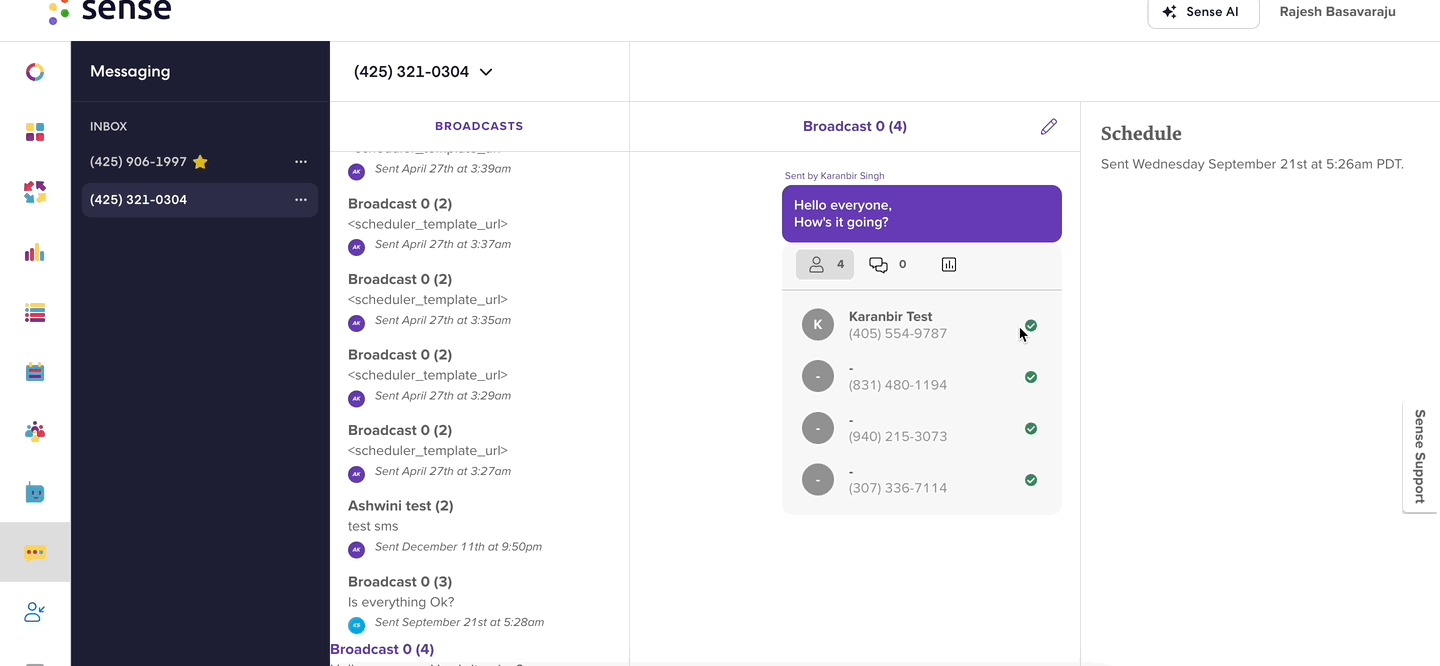
Task: Open the Sense Support side tab
Action: click(1420, 456)
